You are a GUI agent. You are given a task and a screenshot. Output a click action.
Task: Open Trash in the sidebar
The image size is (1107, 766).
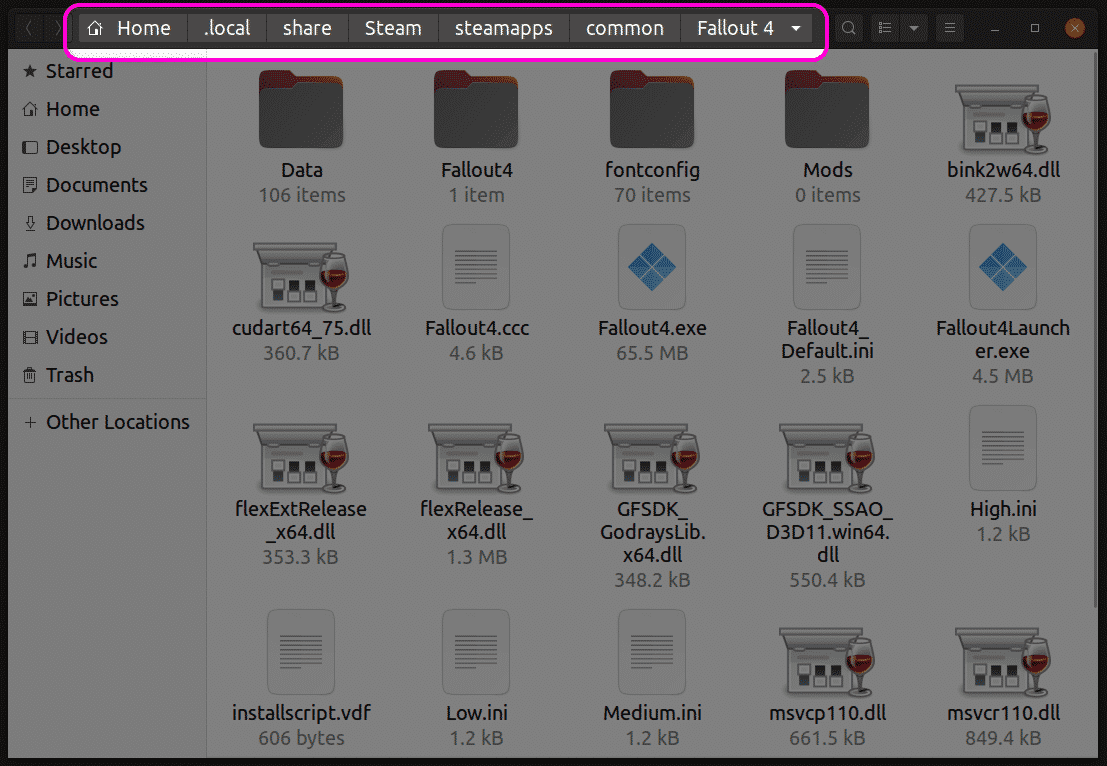(107, 375)
